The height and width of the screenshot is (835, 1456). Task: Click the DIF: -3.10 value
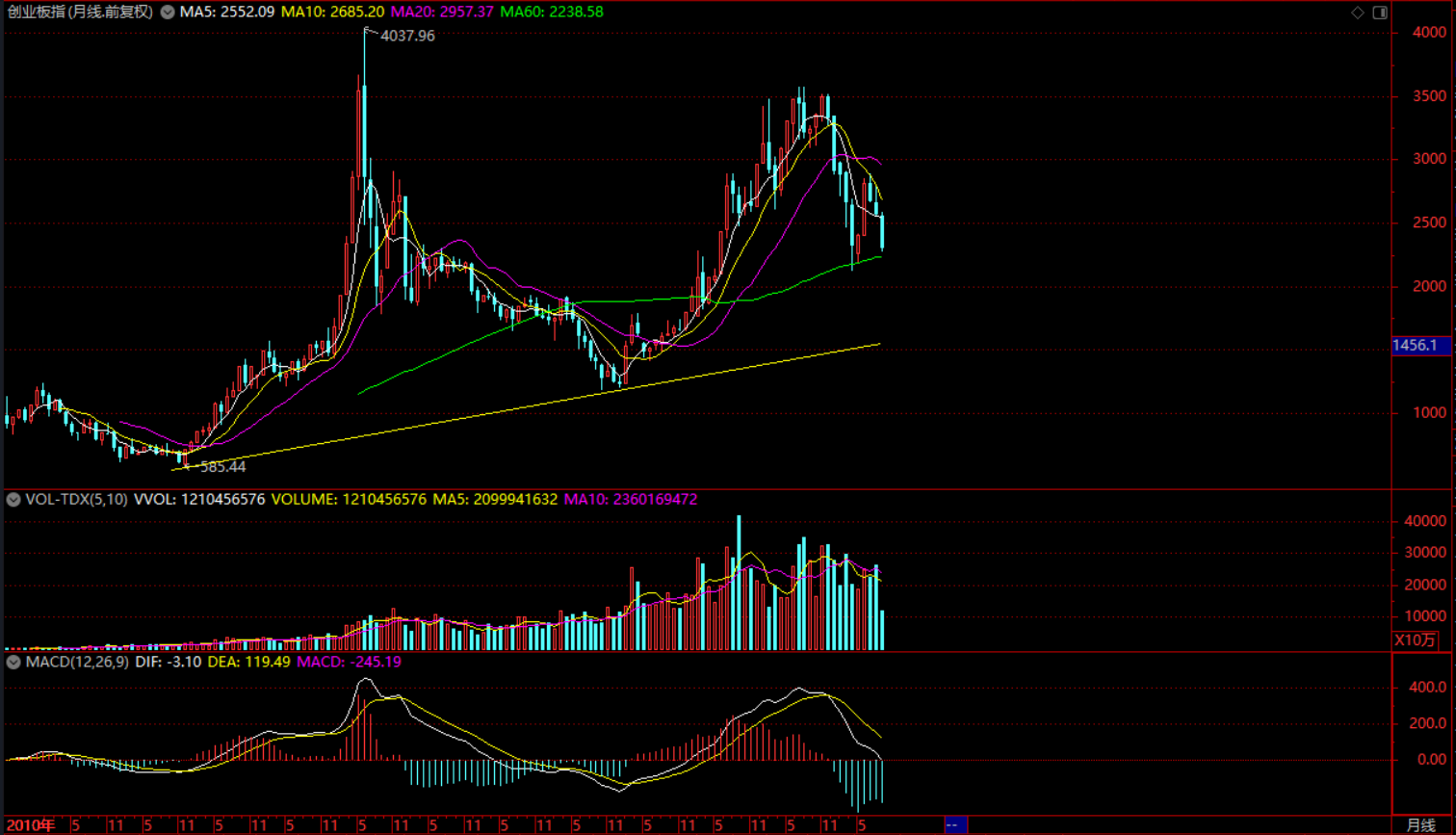[x=169, y=663]
